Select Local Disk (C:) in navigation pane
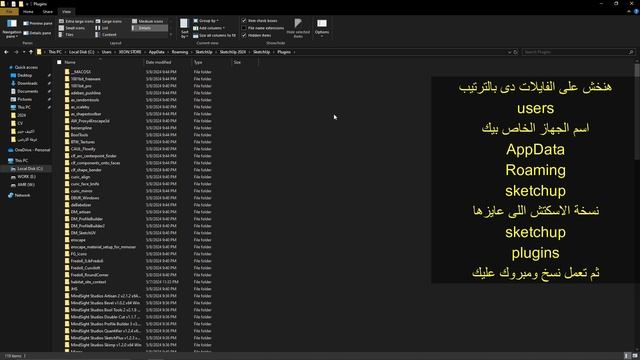 tap(27, 169)
